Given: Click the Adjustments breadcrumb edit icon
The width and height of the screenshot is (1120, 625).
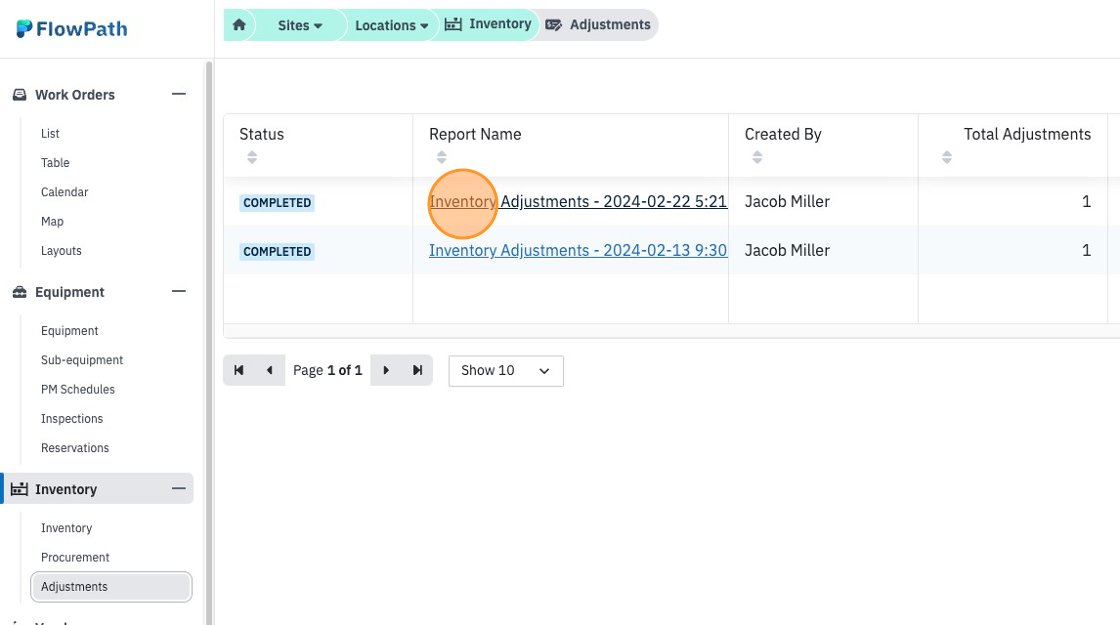Looking at the screenshot, I should coord(554,25).
